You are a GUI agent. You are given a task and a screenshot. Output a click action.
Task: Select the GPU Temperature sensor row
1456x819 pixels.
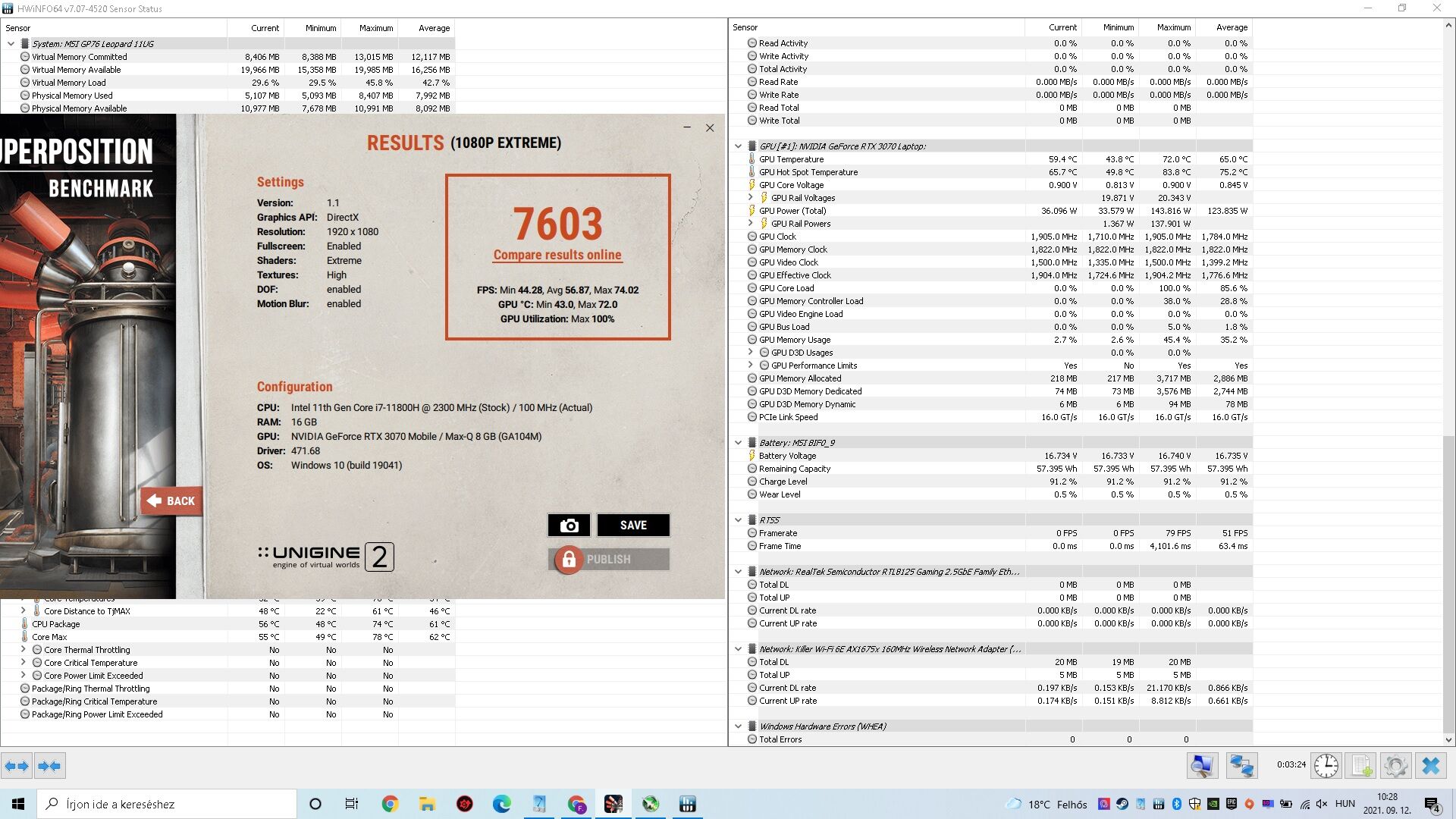click(x=990, y=159)
